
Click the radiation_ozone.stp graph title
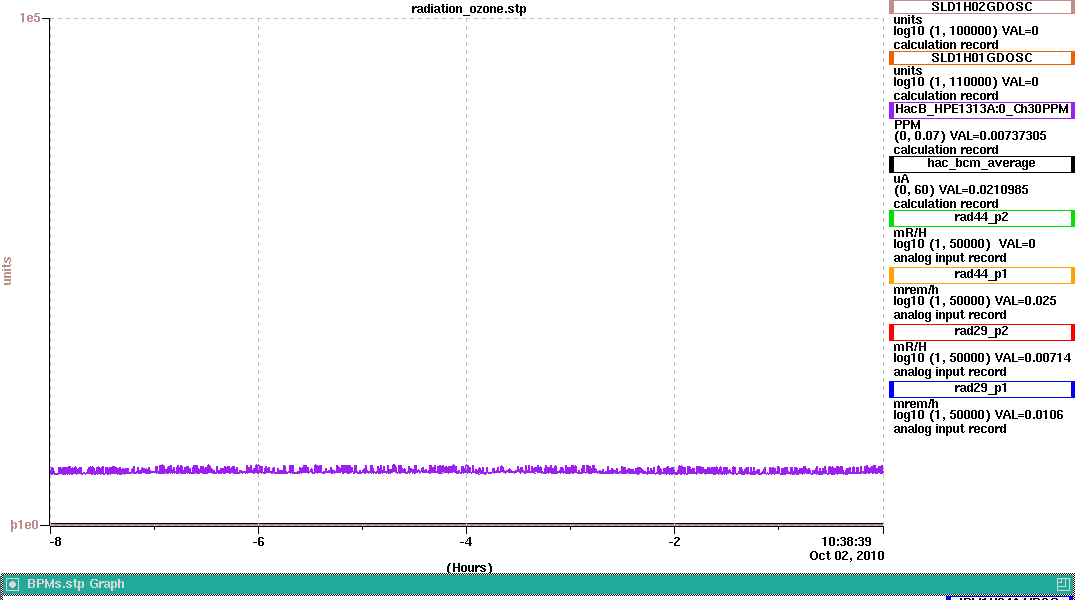tap(469, 9)
